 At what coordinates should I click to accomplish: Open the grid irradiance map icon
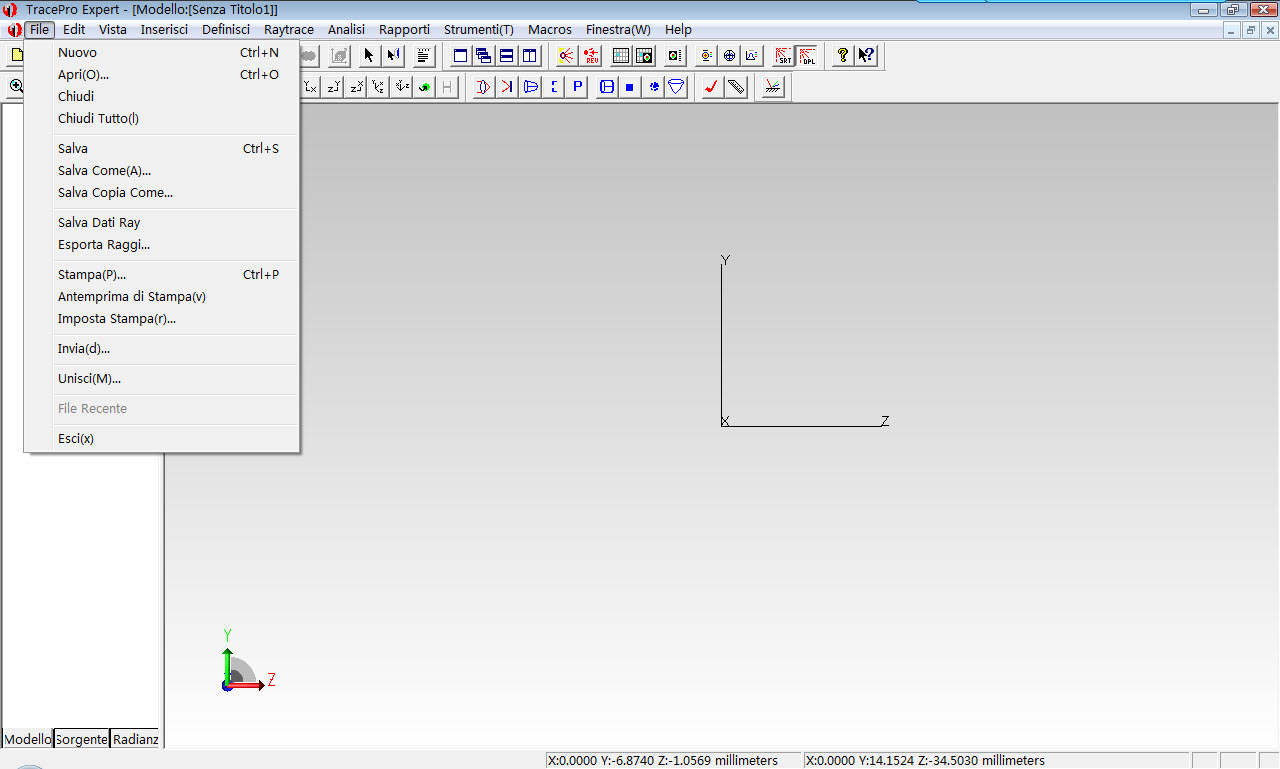point(621,56)
